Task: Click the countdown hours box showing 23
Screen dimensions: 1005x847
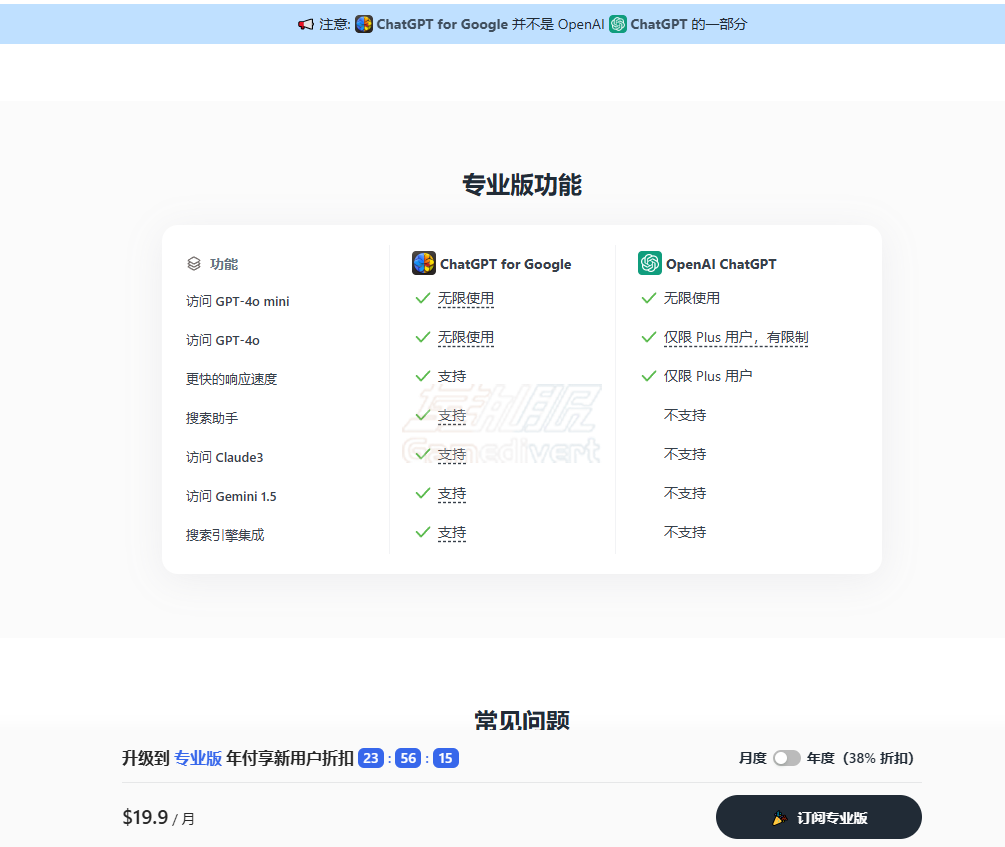Action: click(370, 758)
